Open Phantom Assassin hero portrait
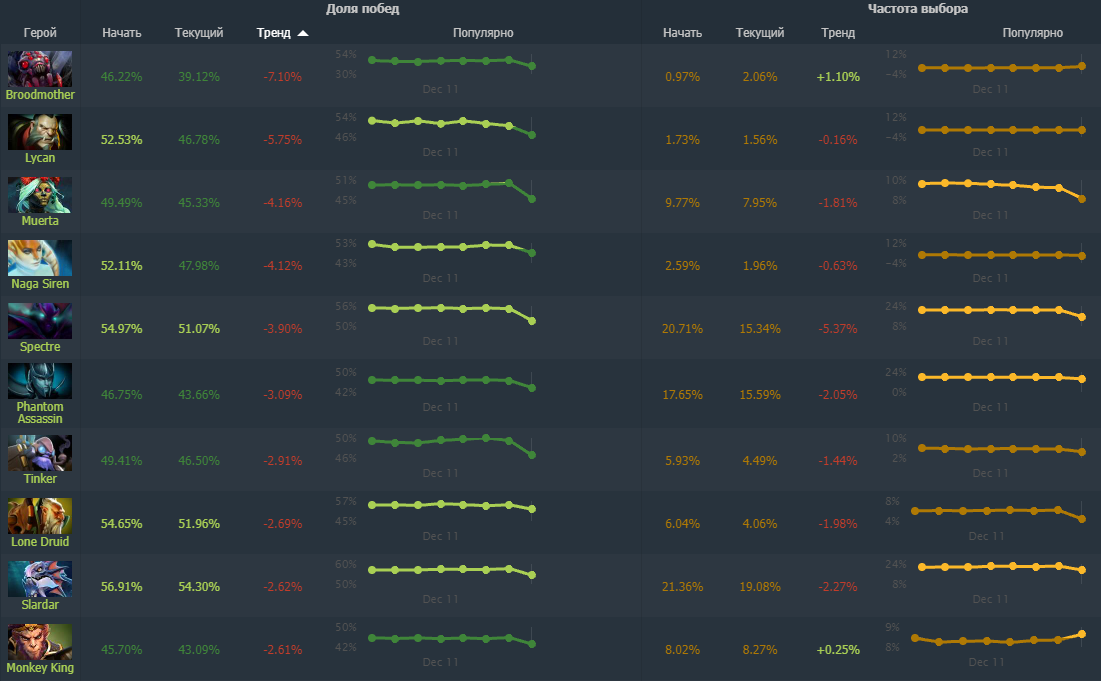This screenshot has width=1101, height=681. pos(40,381)
